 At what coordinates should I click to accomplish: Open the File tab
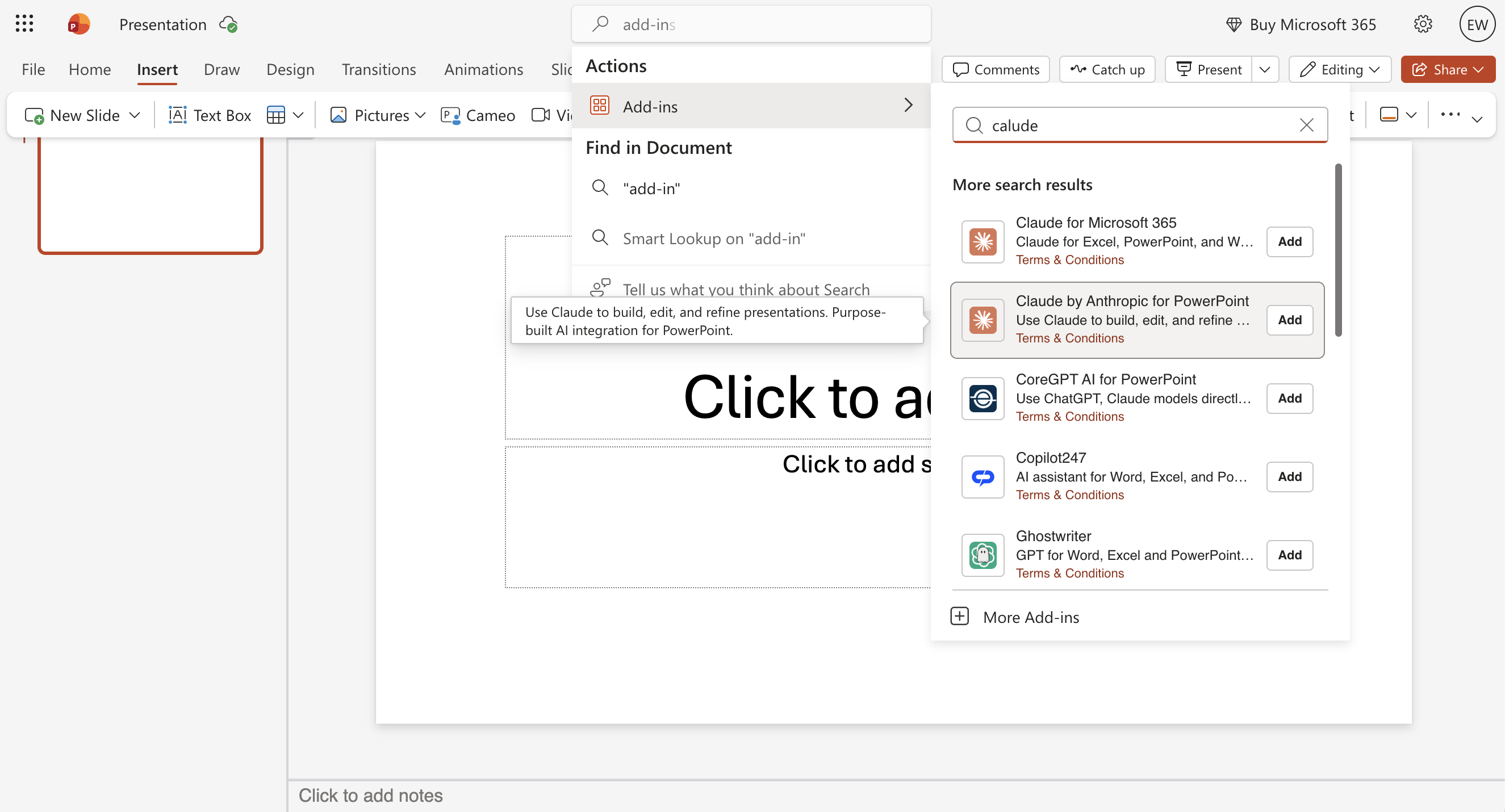(34, 69)
